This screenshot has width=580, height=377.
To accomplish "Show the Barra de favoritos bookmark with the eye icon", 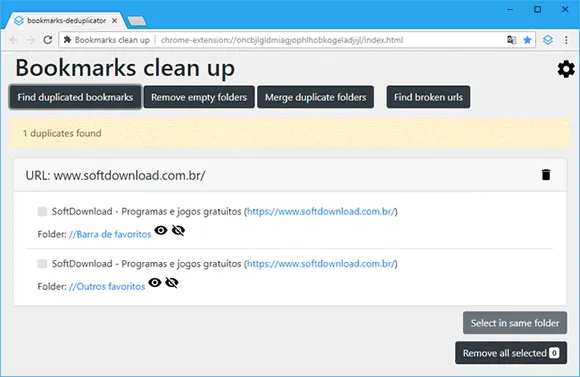I will click(x=161, y=230).
